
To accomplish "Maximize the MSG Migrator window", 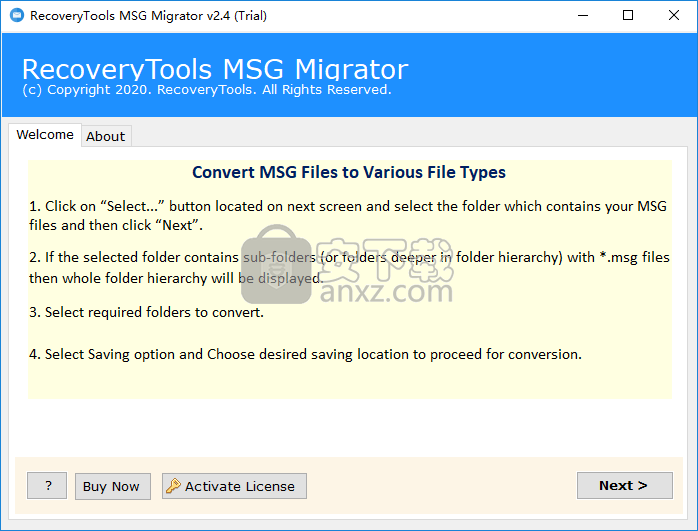I will tap(628, 15).
